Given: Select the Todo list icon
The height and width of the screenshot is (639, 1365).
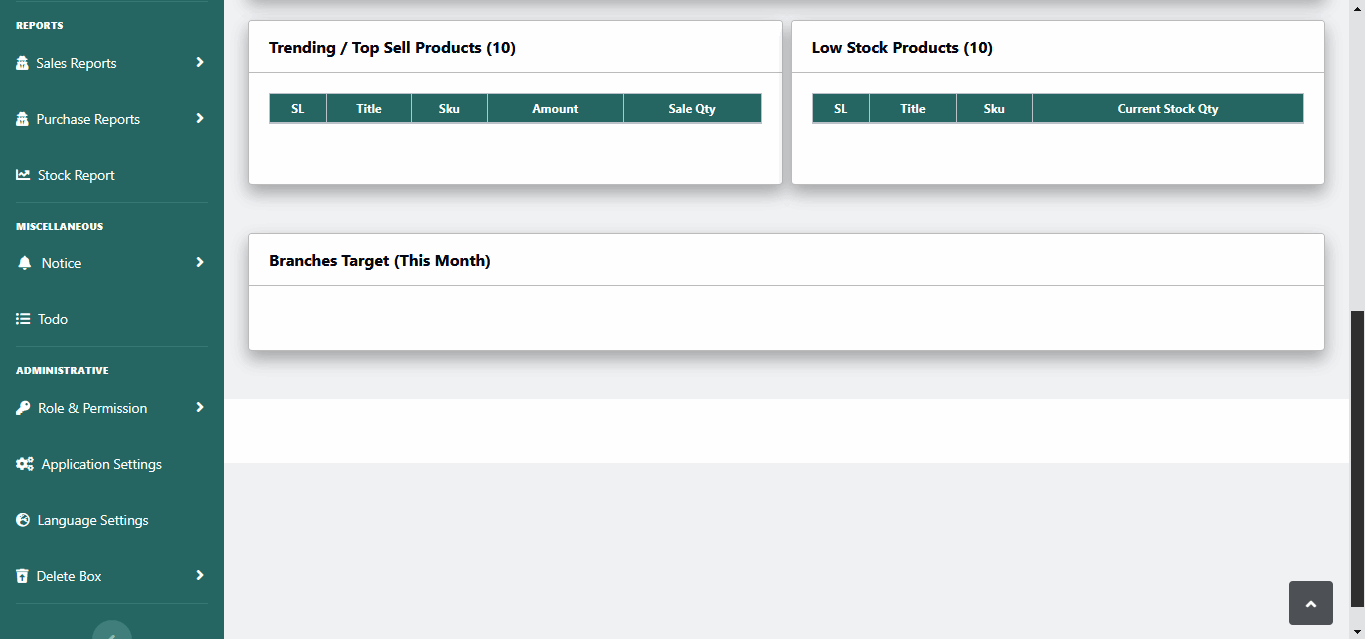Looking at the screenshot, I should (22, 318).
